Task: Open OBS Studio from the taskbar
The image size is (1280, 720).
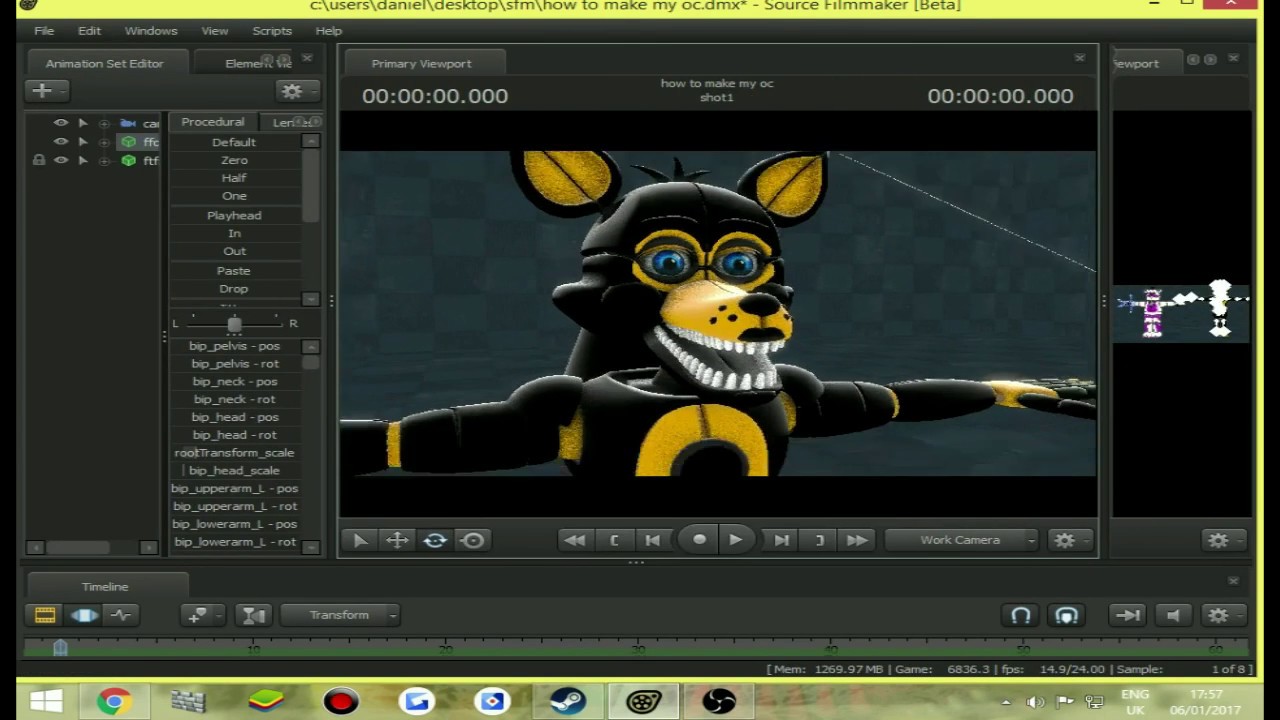Action: click(718, 702)
